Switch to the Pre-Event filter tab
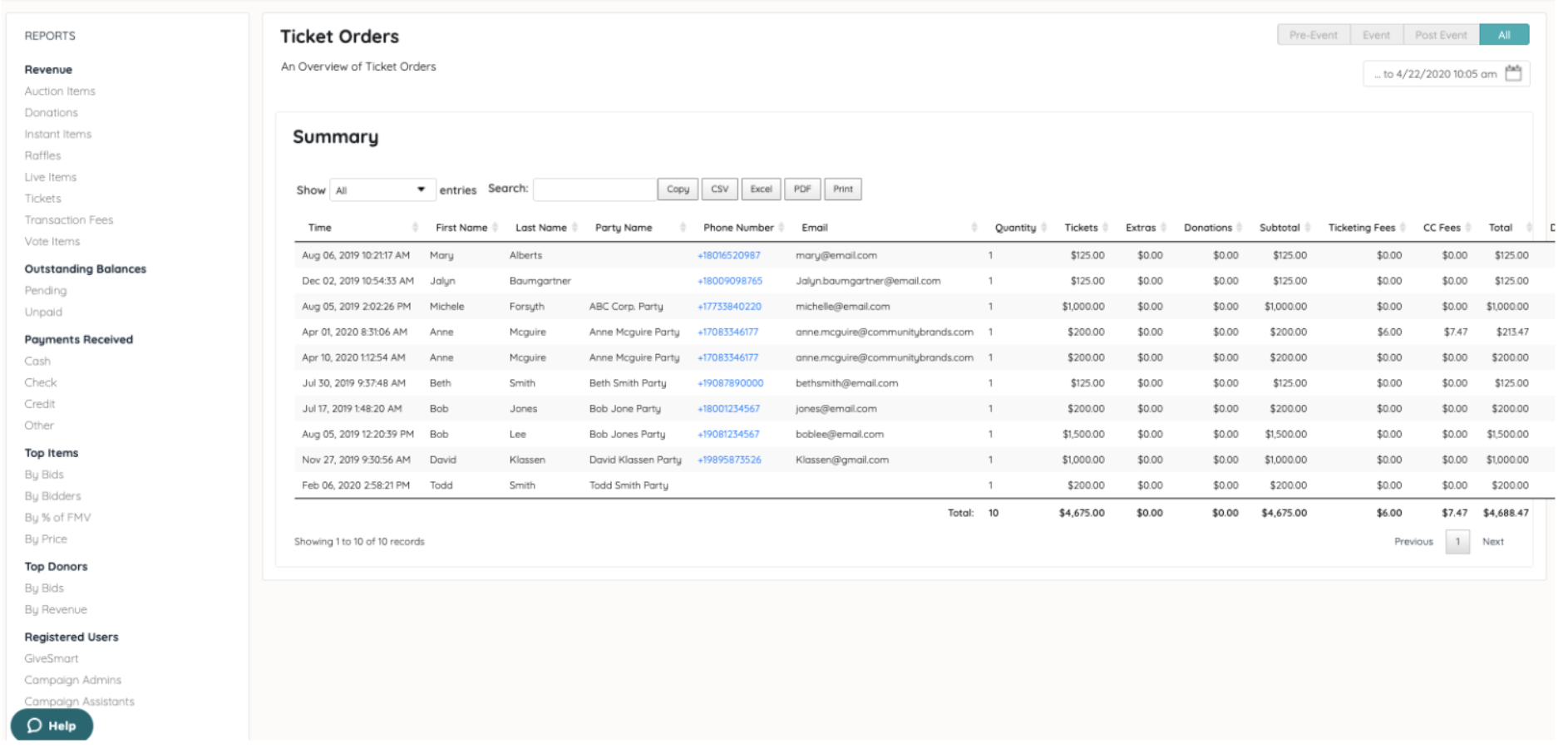The image size is (1568, 748). [1313, 35]
